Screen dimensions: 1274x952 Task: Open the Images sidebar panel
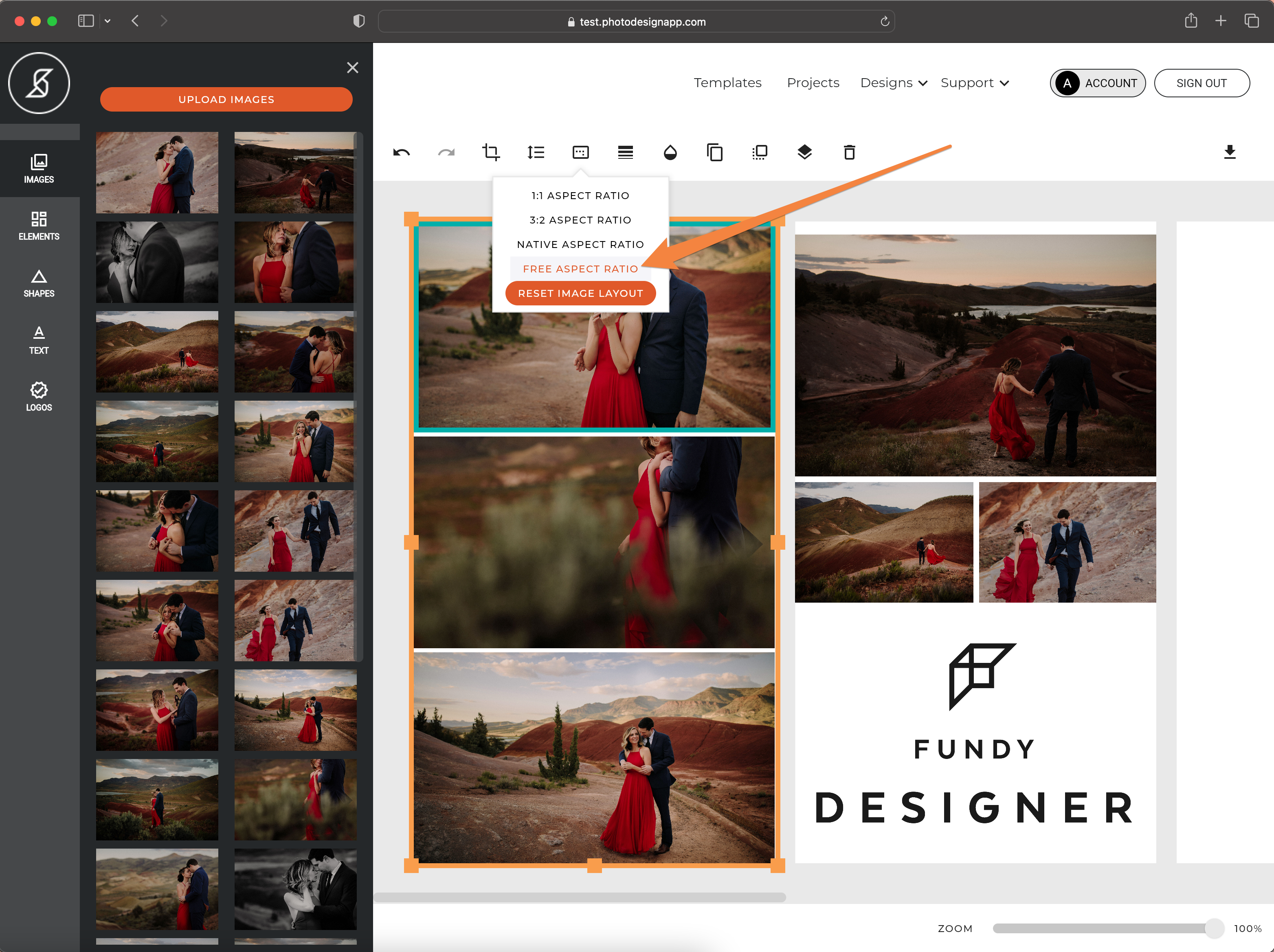[39, 169]
